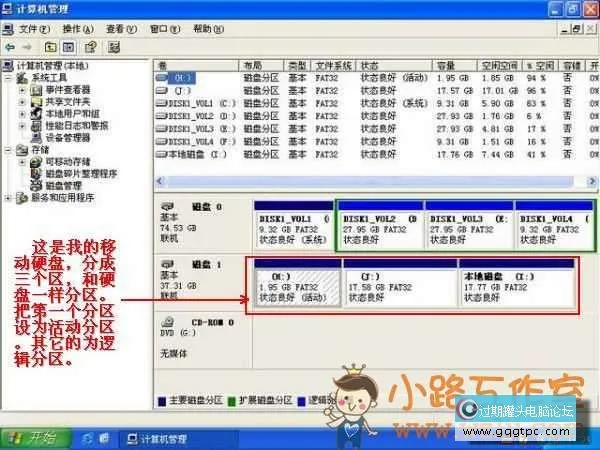600x450 pixels.
Task: Select the DISK1_VOL3 partition block
Action: click(x=469, y=225)
